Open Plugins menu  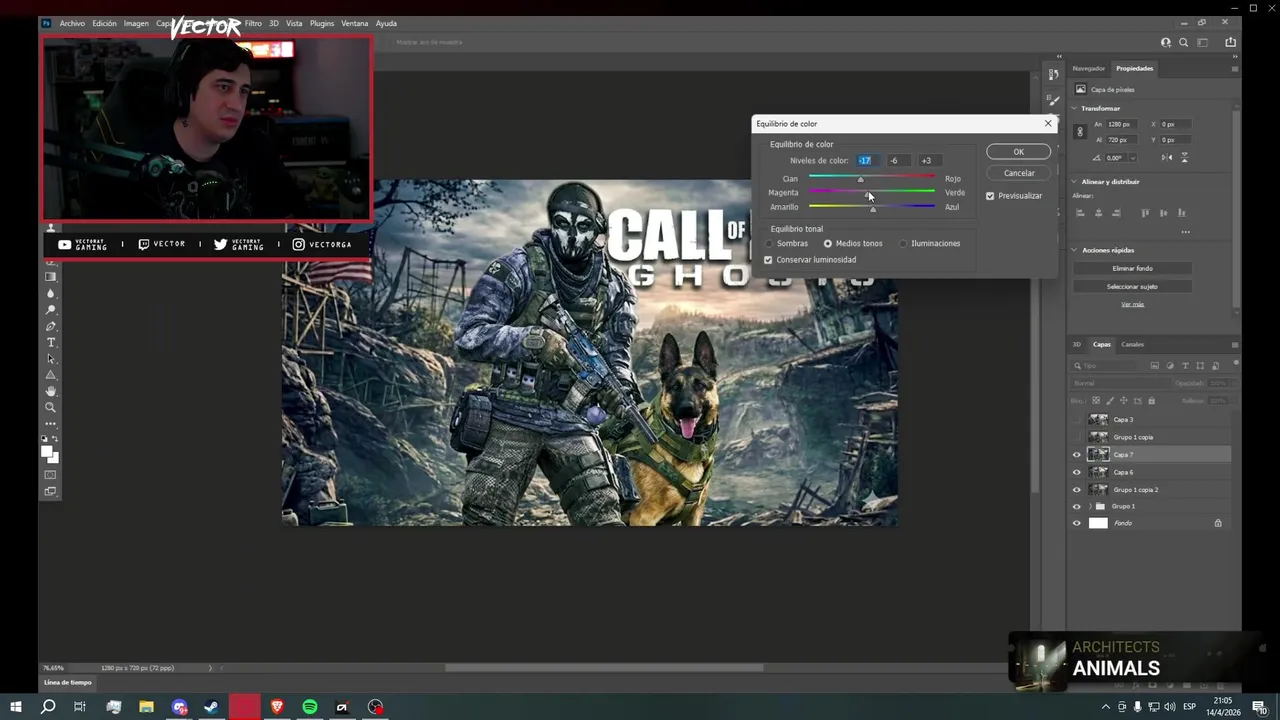(x=322, y=23)
